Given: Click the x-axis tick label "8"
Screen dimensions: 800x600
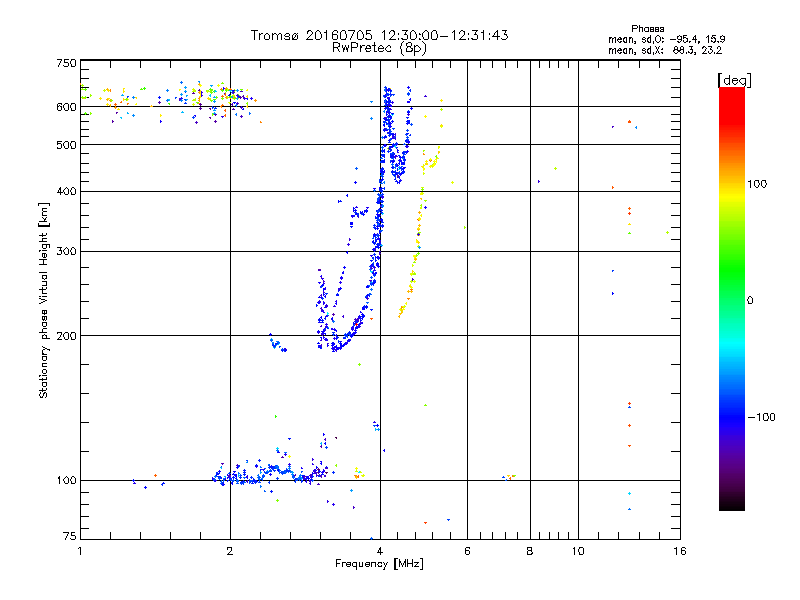Looking at the screenshot, I should point(530,551).
